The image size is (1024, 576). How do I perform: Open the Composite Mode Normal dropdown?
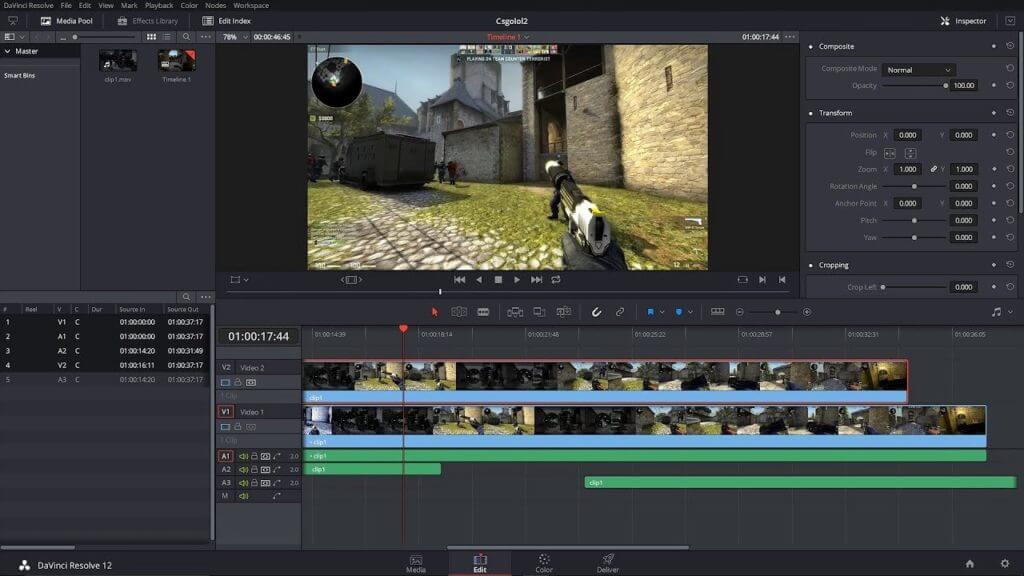click(x=918, y=70)
